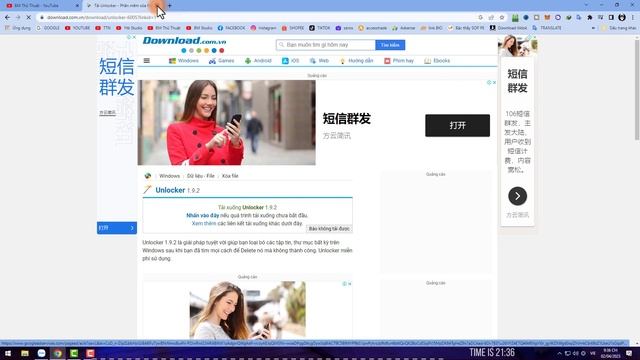Click the site search input field
The image size is (640, 360).
click(326, 45)
